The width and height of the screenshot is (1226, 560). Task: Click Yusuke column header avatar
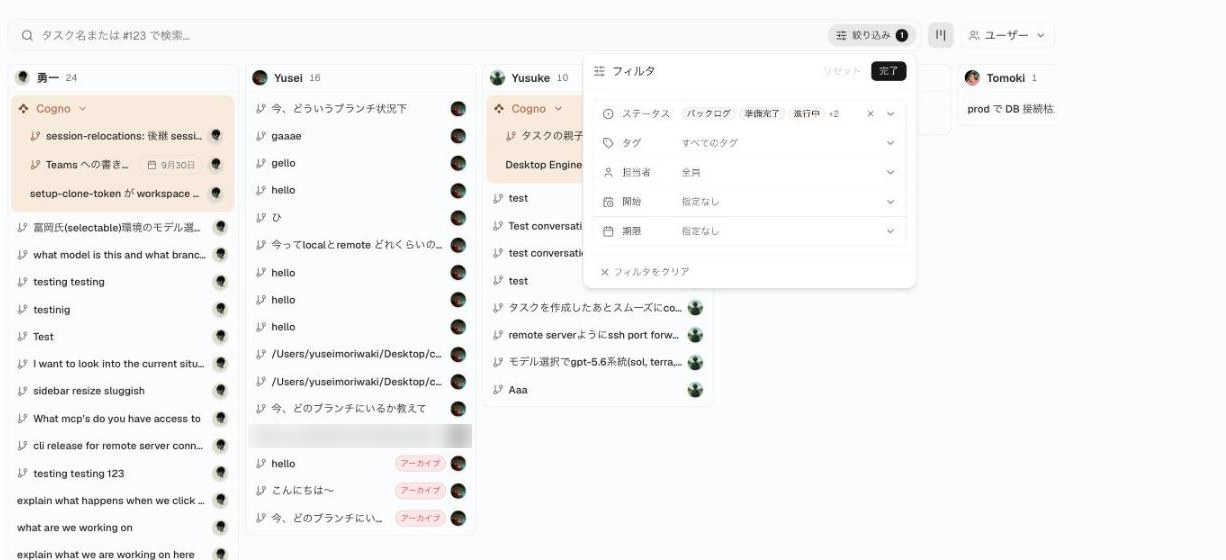click(x=497, y=78)
